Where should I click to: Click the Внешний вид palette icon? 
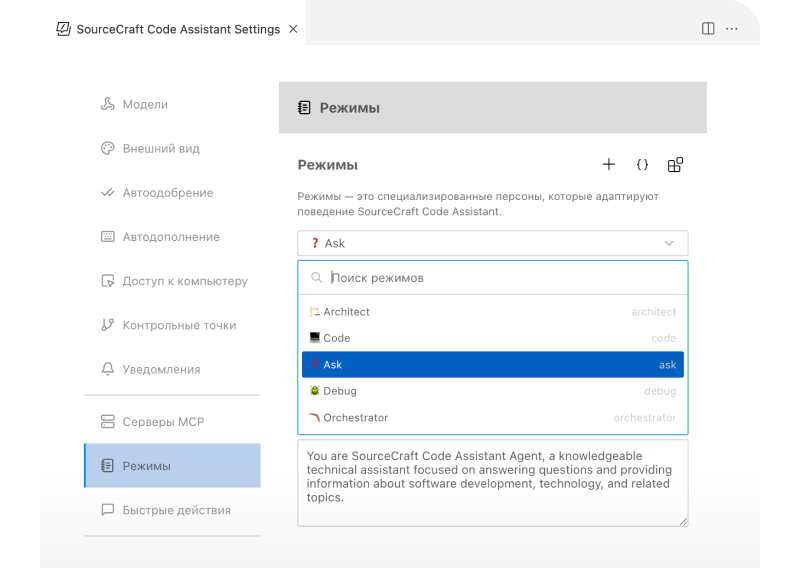coord(108,149)
